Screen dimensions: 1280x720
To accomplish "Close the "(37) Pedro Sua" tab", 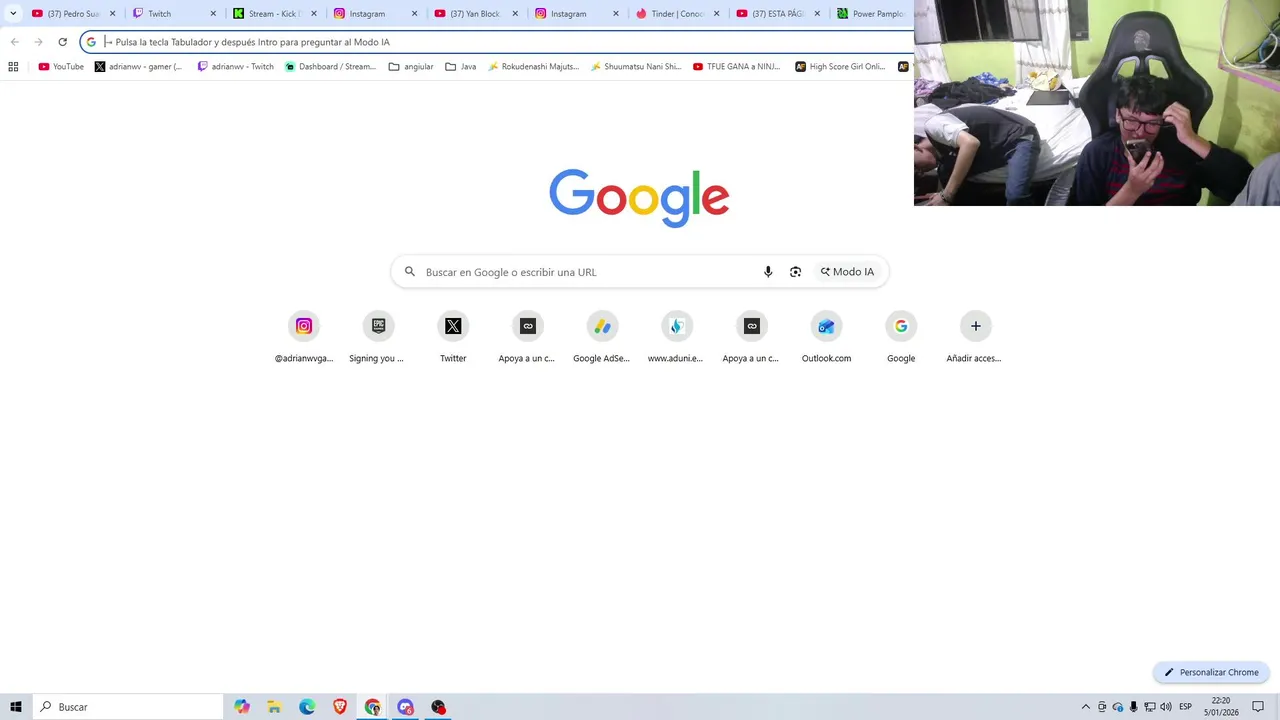I will click(112, 14).
